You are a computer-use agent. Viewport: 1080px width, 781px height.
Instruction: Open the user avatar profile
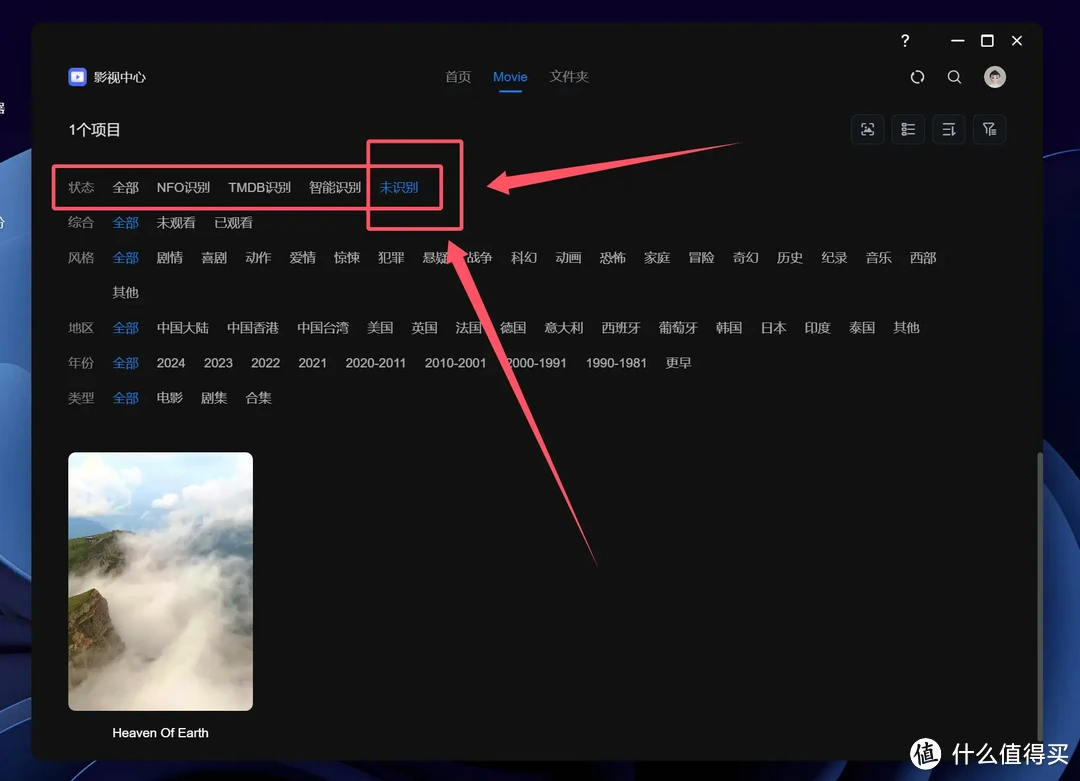tap(994, 77)
